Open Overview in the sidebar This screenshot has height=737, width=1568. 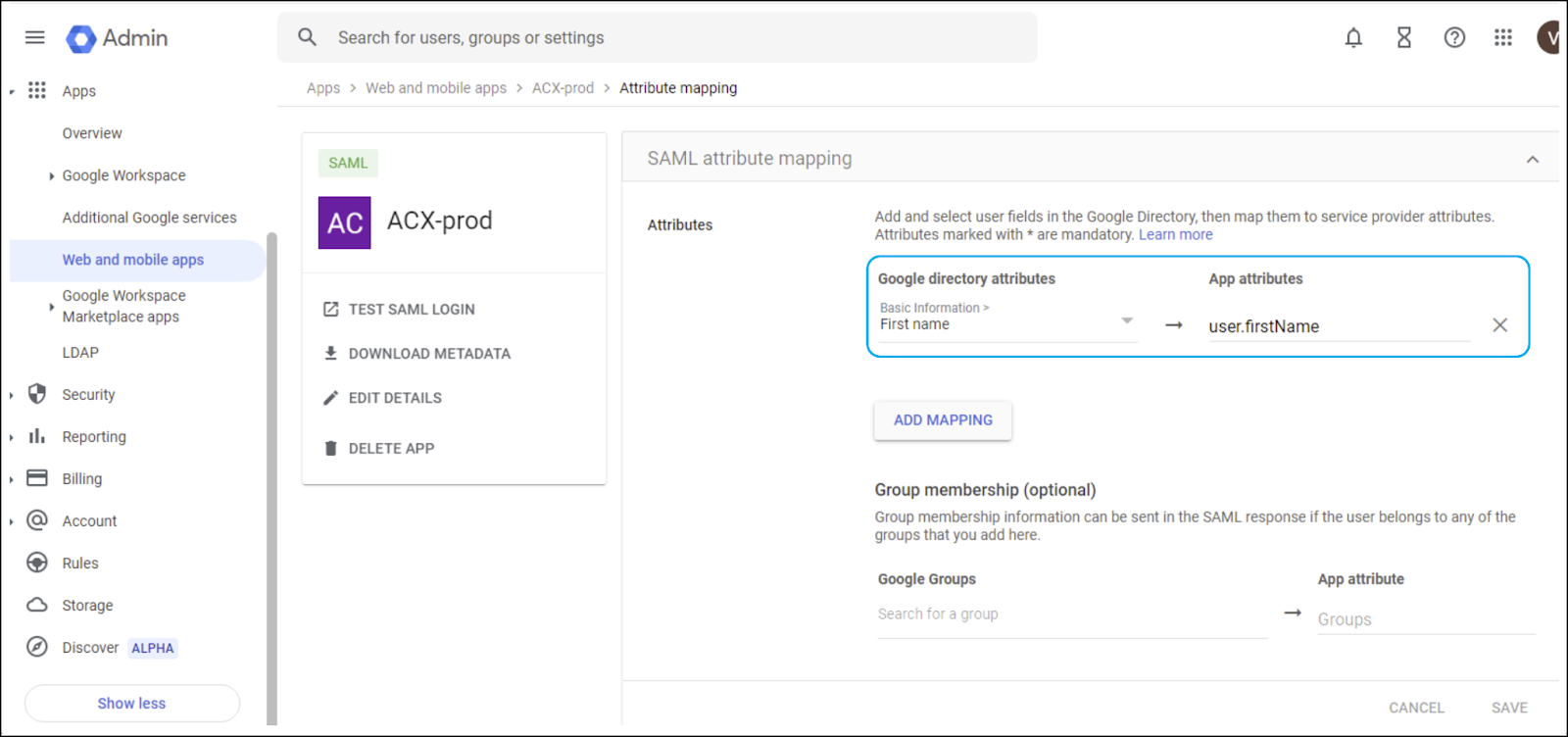(x=92, y=133)
